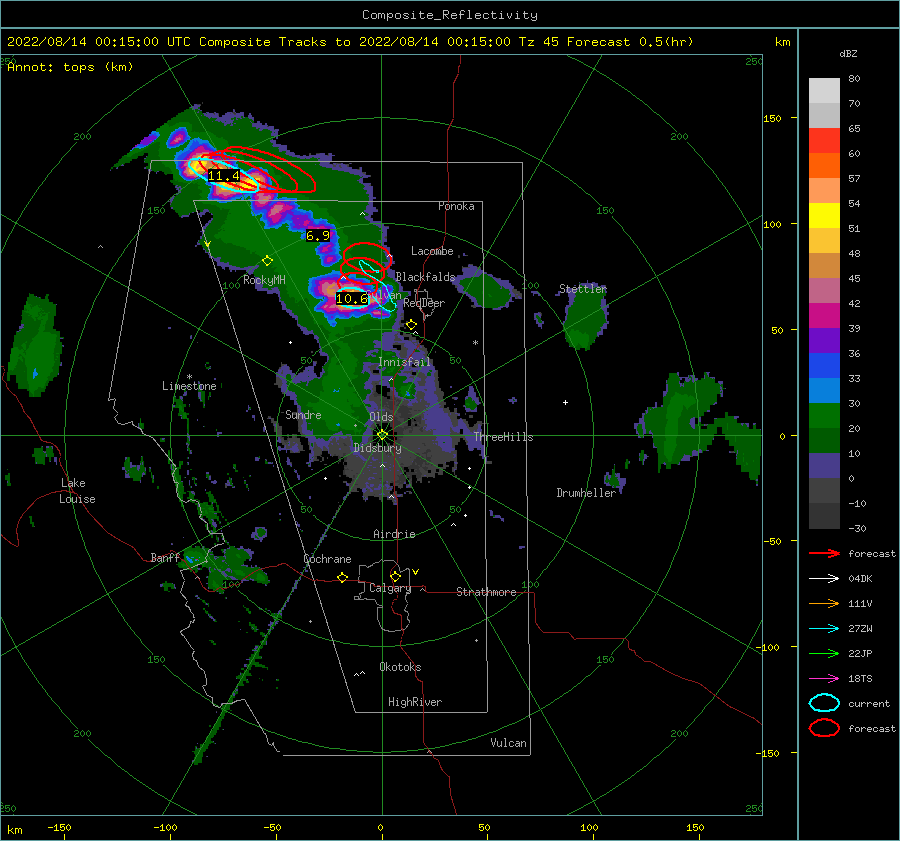Click the yellow radar-site diamond above Didsbury

[x=382, y=435]
